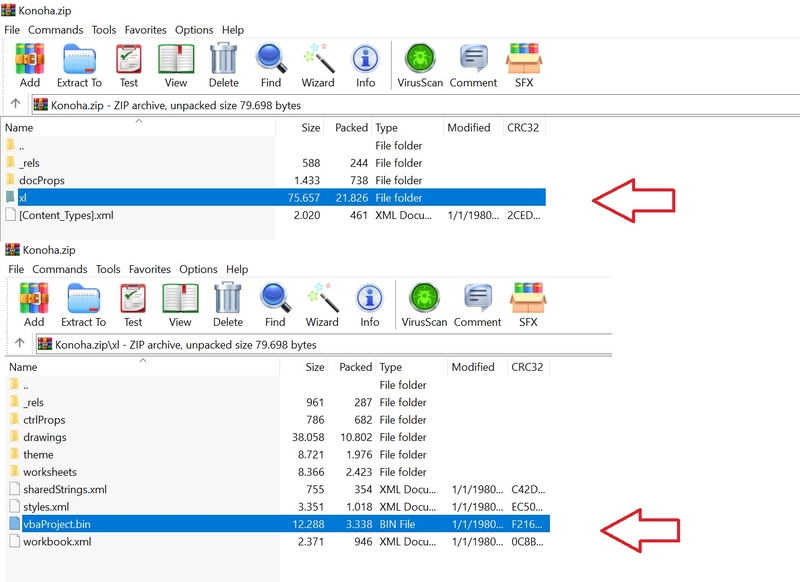Sort by Name column in upper window
Screen dimensions: 800x582
[138, 127]
